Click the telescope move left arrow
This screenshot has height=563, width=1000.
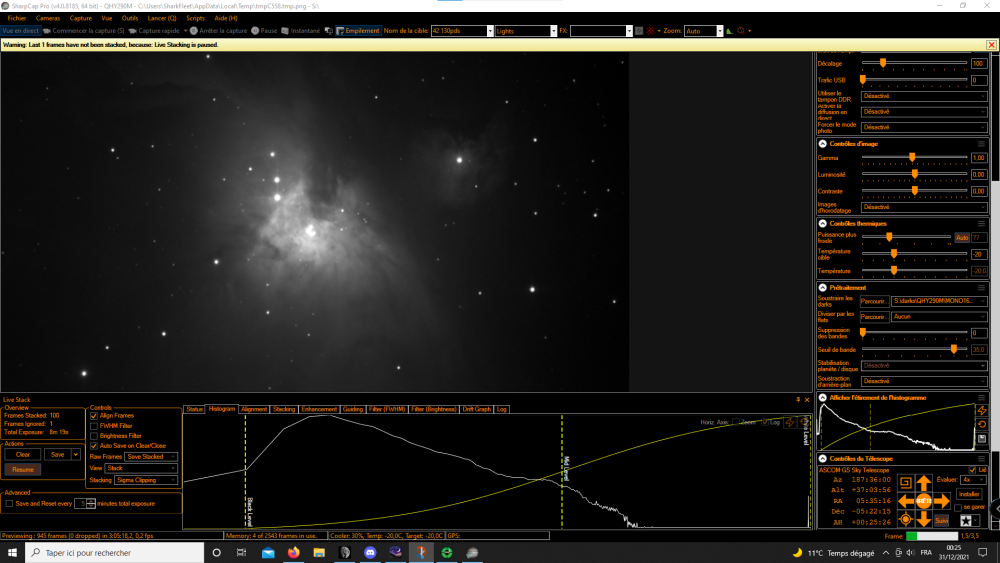[x=906, y=502]
